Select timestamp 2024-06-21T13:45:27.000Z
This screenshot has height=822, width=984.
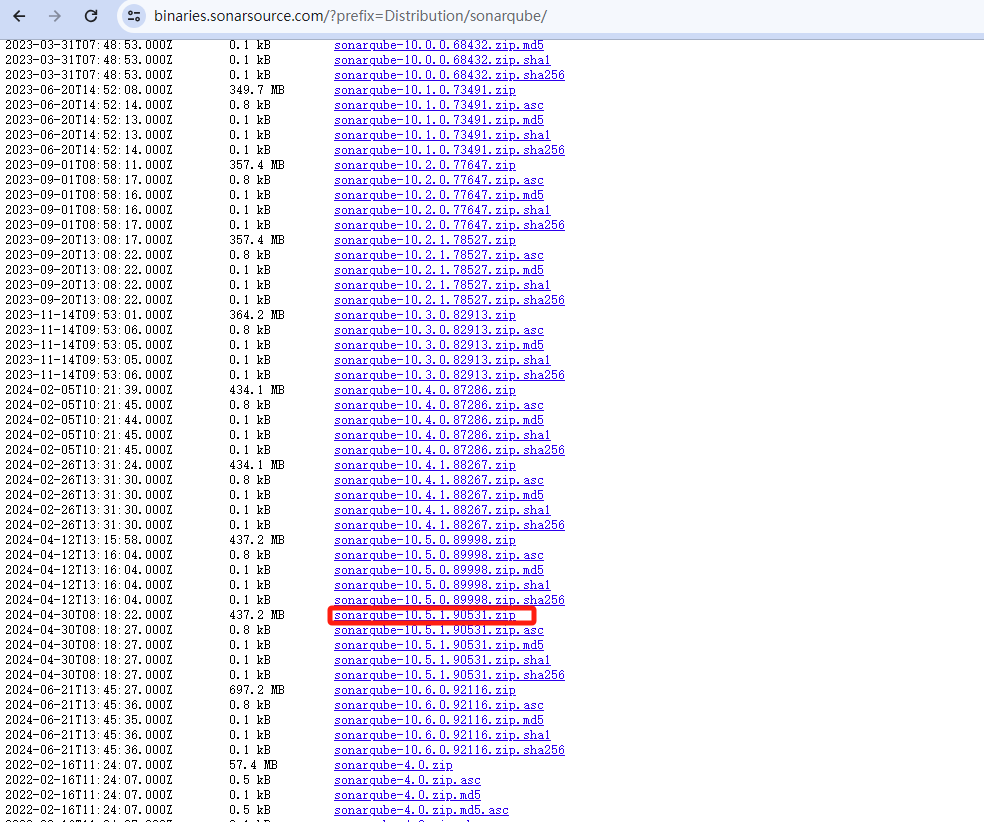[89, 690]
